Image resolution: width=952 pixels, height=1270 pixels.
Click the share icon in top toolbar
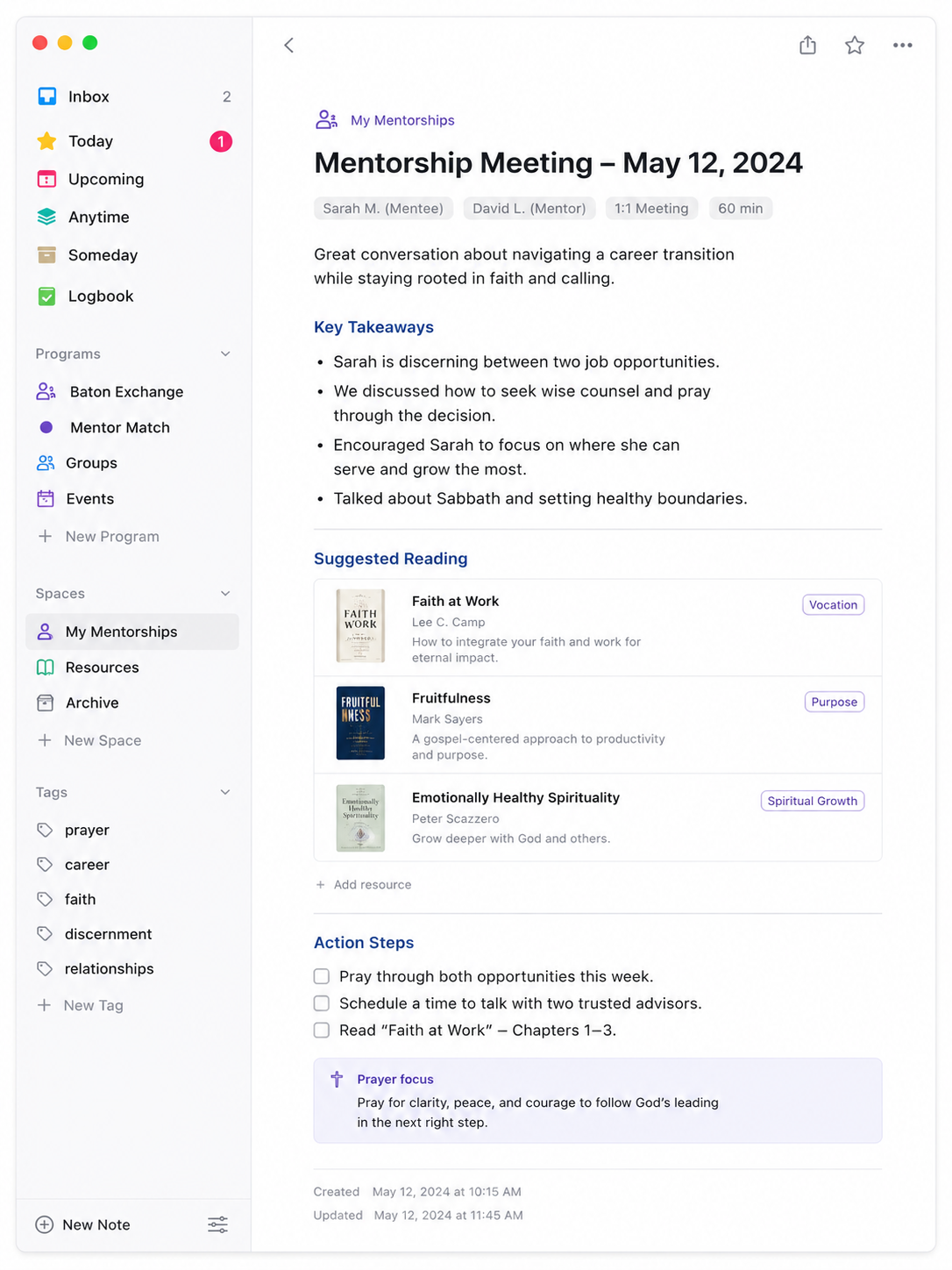[x=807, y=45]
